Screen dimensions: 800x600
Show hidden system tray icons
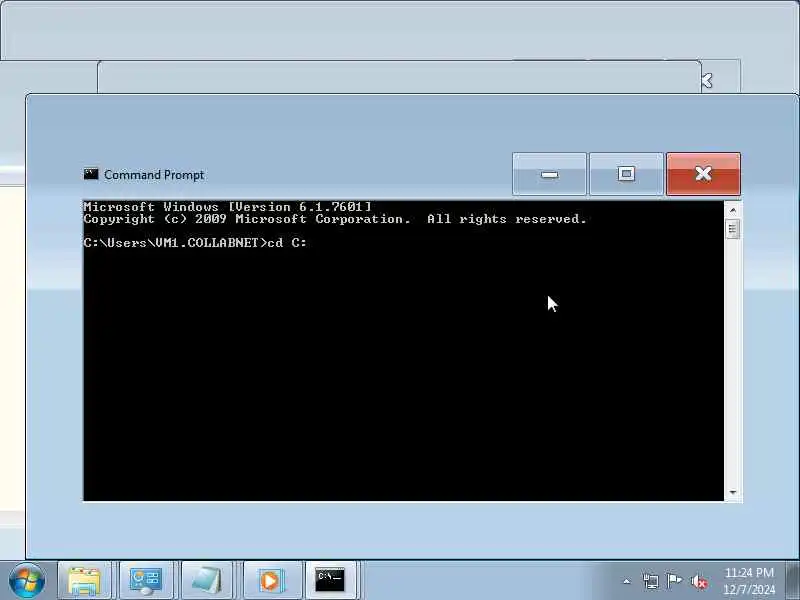point(627,581)
